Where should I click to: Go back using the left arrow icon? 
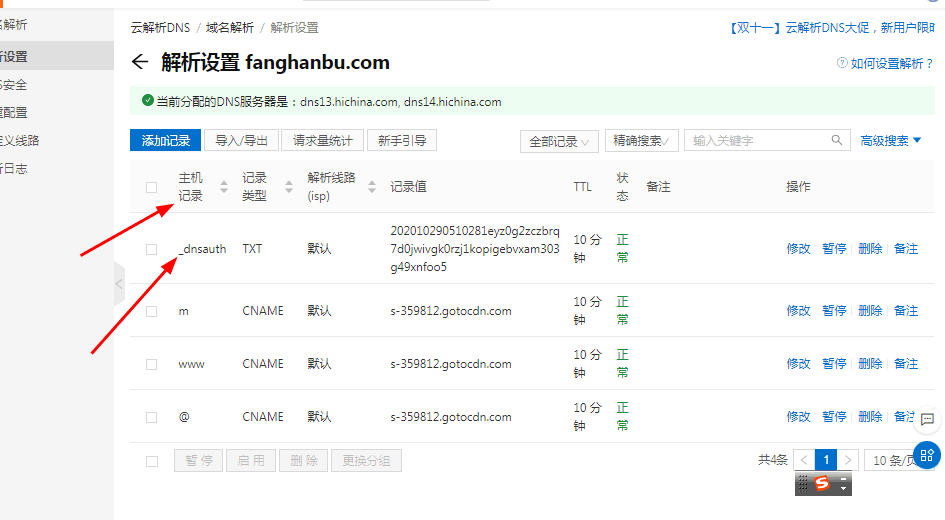pos(140,61)
